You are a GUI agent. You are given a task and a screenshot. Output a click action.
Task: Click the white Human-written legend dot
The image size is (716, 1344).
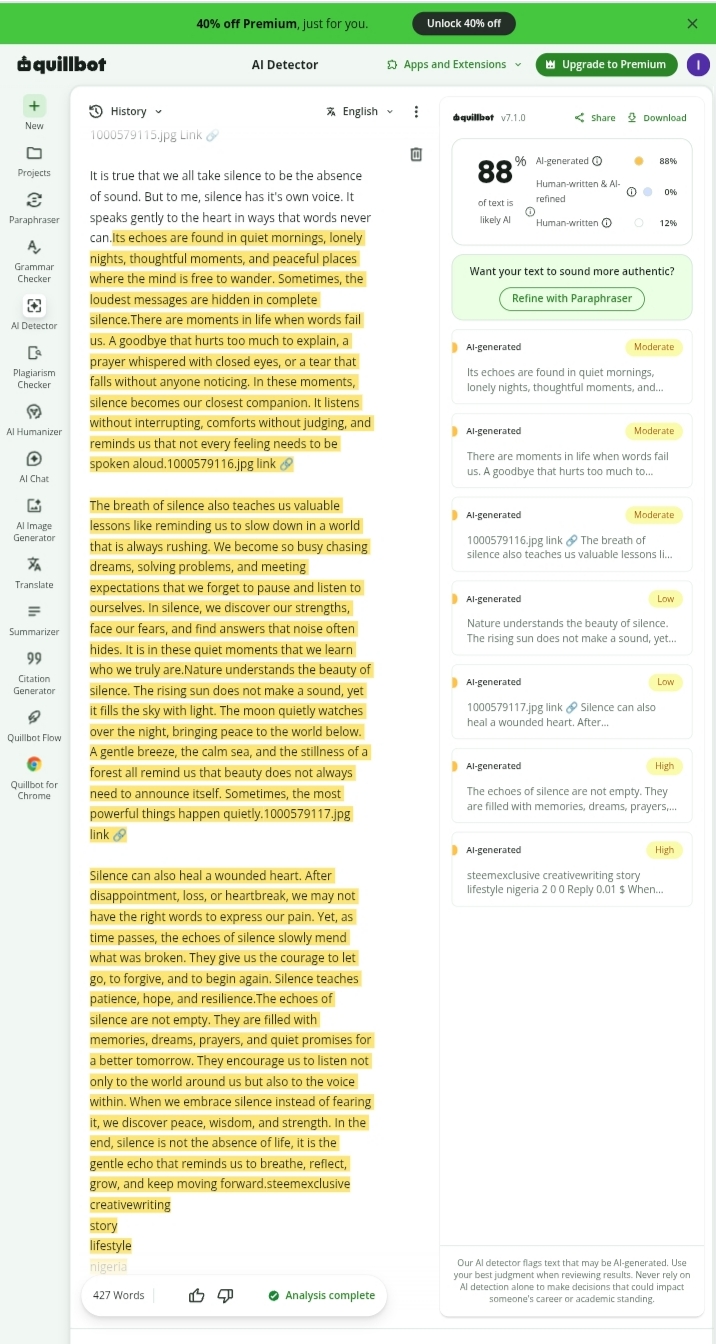pos(639,222)
